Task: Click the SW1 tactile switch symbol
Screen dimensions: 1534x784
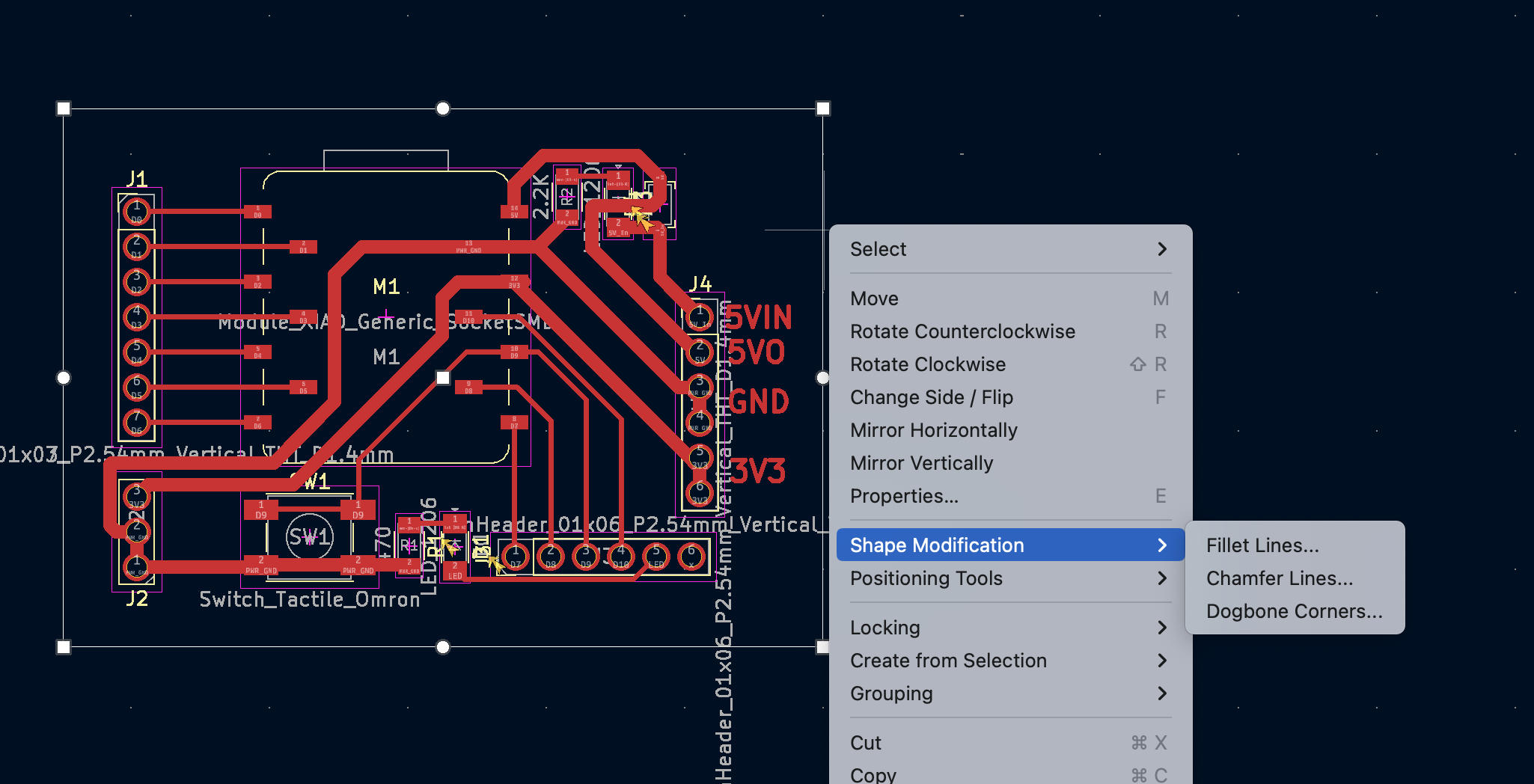Action: (309, 536)
